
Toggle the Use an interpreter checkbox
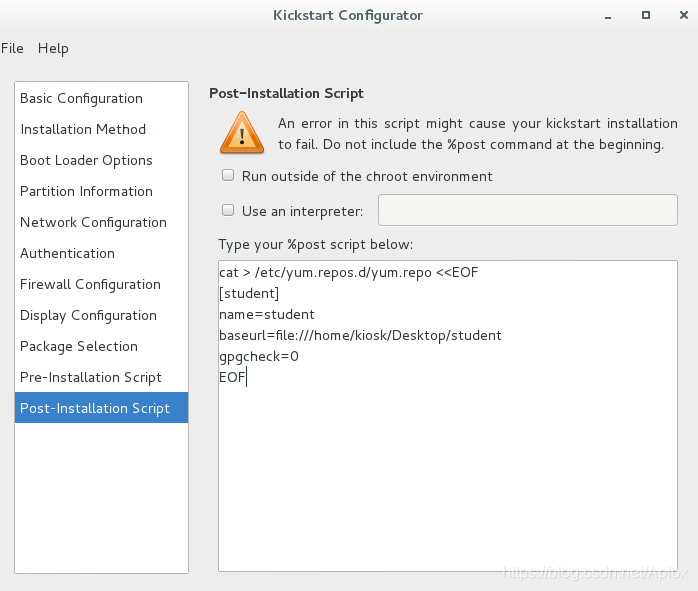click(228, 211)
